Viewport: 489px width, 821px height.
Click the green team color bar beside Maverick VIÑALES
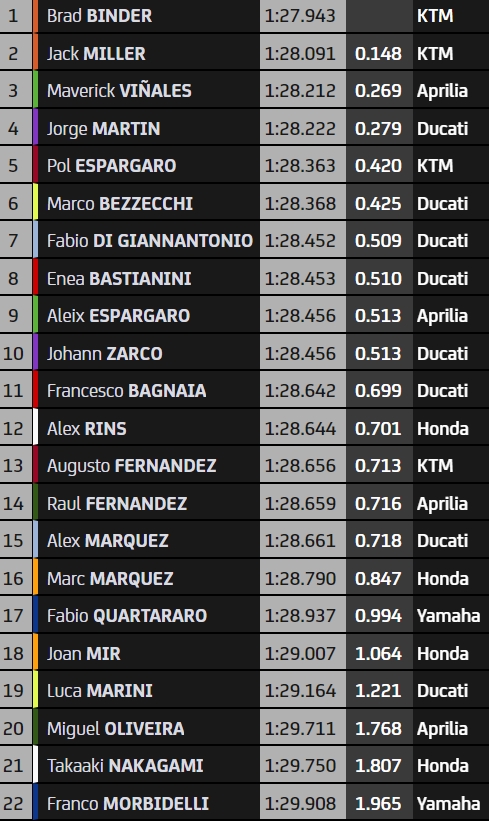tap(36, 90)
